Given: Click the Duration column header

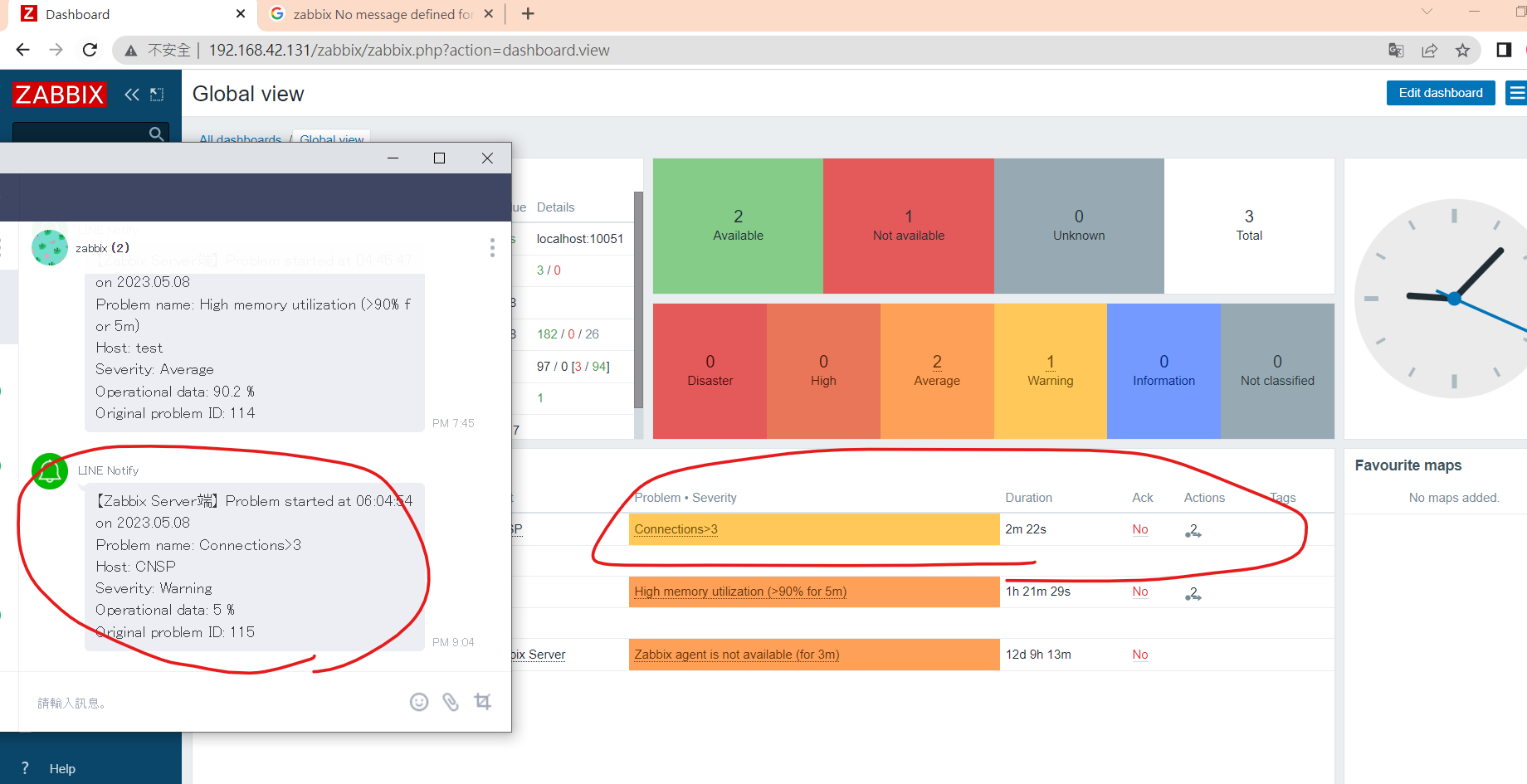Looking at the screenshot, I should [x=1029, y=498].
